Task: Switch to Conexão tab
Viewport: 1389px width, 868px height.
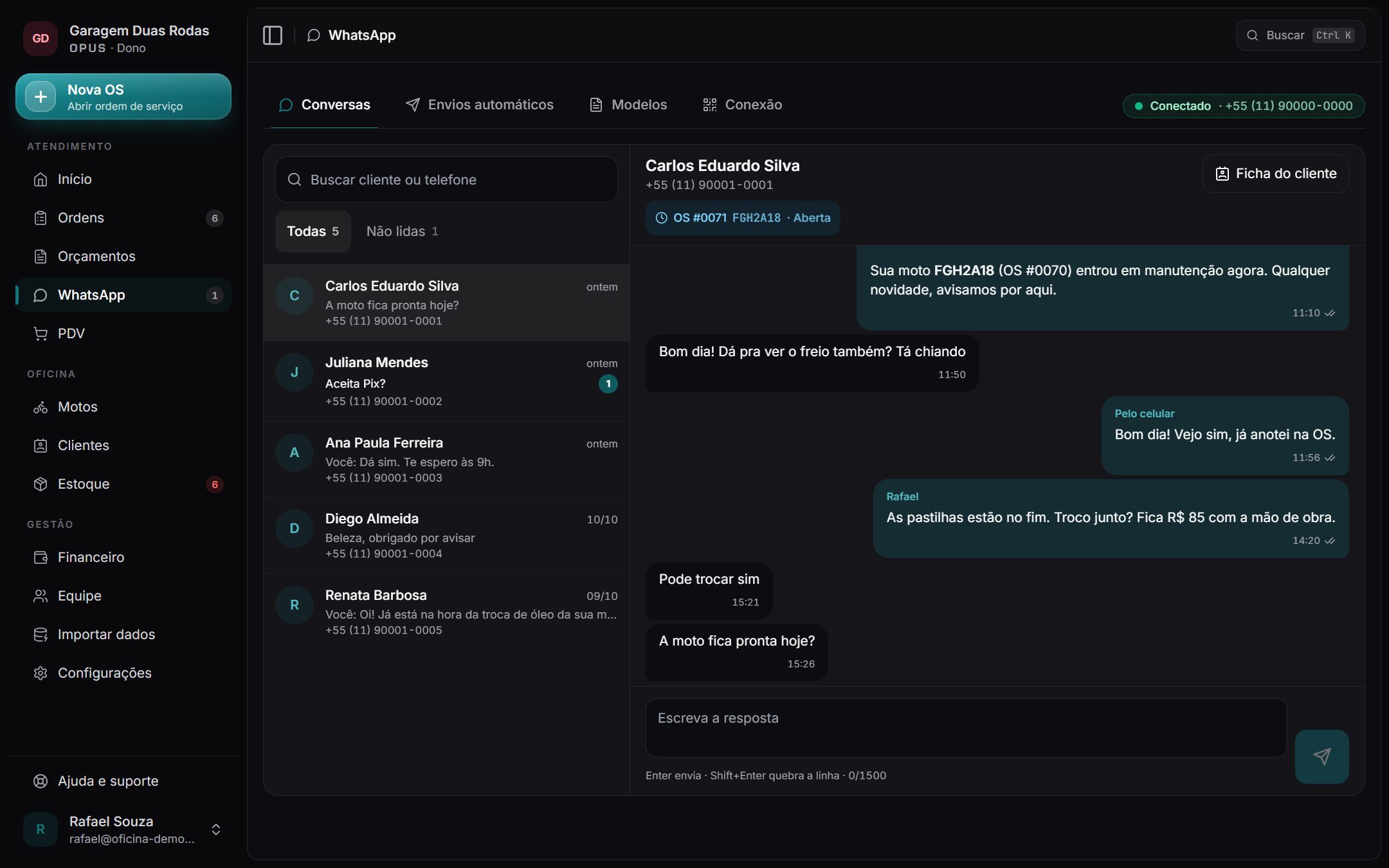Action: coord(743,105)
